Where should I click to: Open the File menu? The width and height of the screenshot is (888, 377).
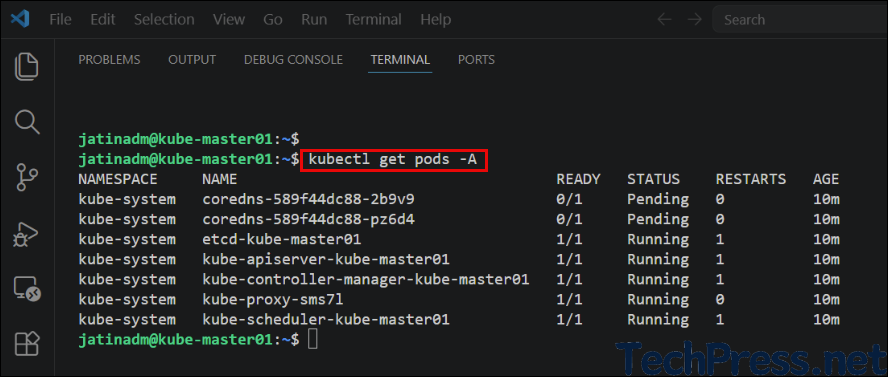pyautogui.click(x=60, y=20)
